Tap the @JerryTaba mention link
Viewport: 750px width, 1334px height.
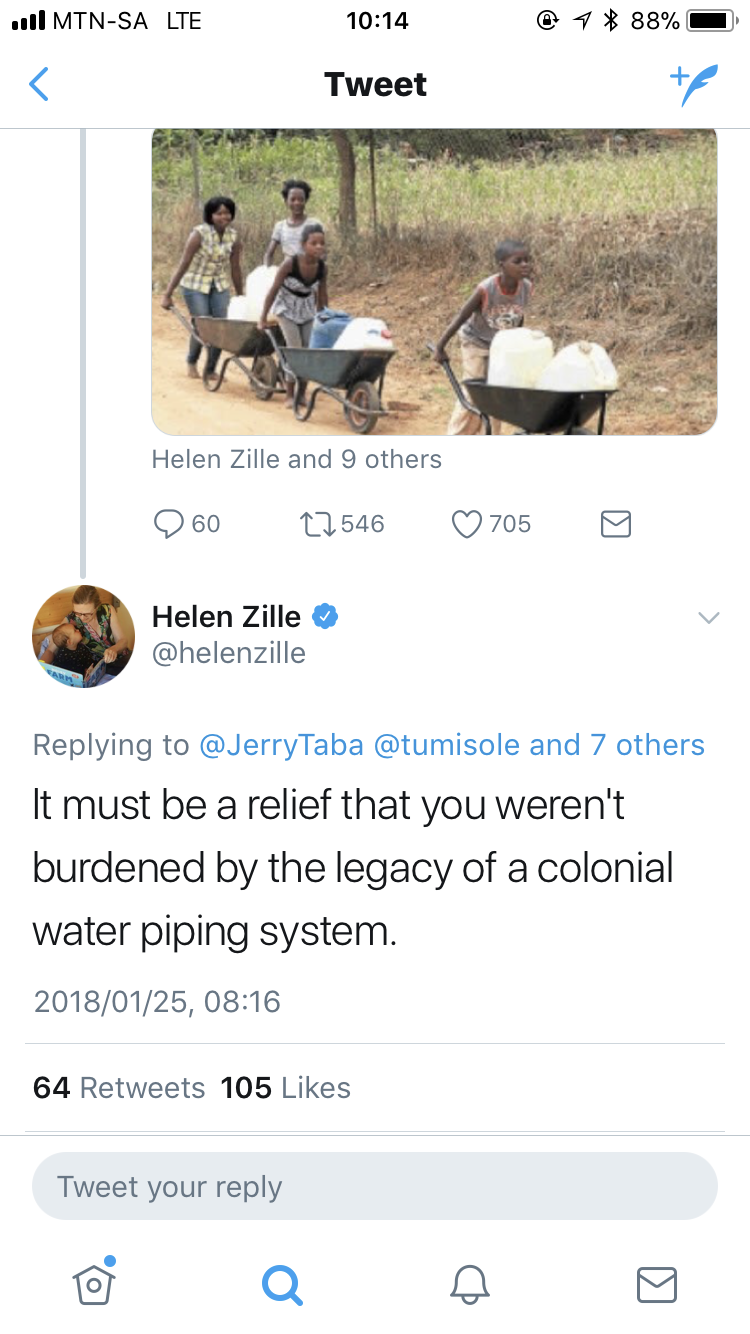coord(282,745)
